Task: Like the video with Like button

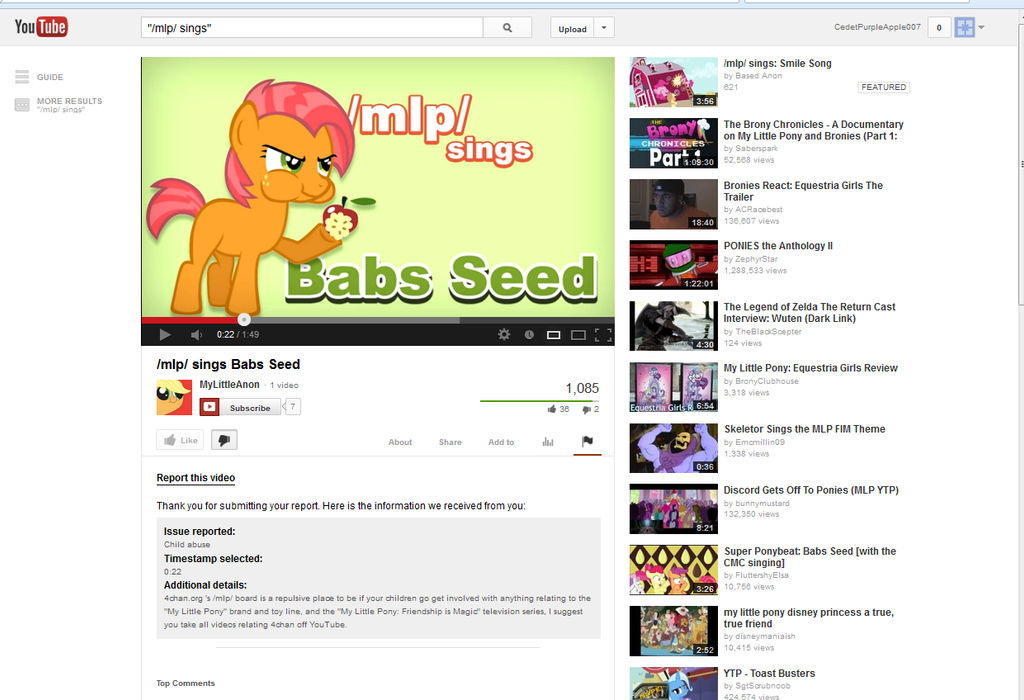Action: point(180,440)
